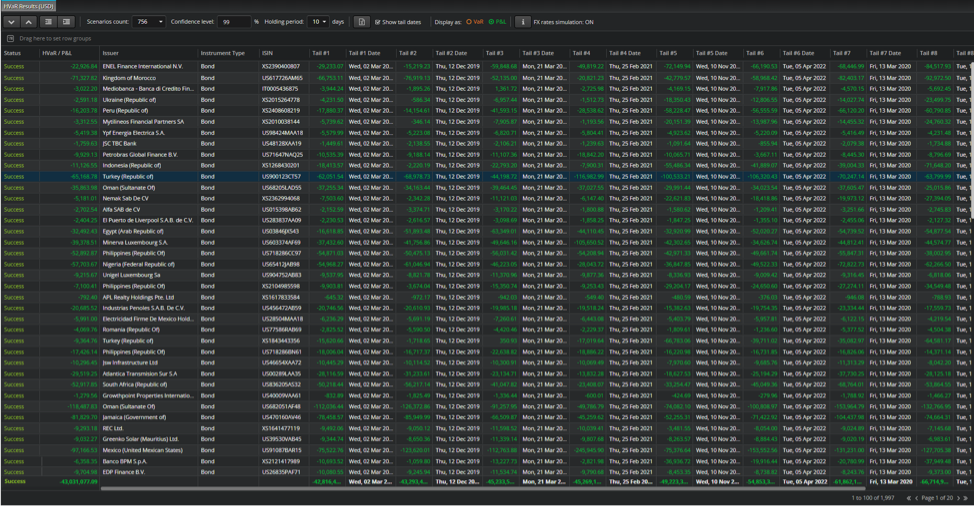Image resolution: width=974 pixels, height=506 pixels.
Task: Select the Ypf Energia Electrica S.A. cell
Action: [x=149, y=132]
